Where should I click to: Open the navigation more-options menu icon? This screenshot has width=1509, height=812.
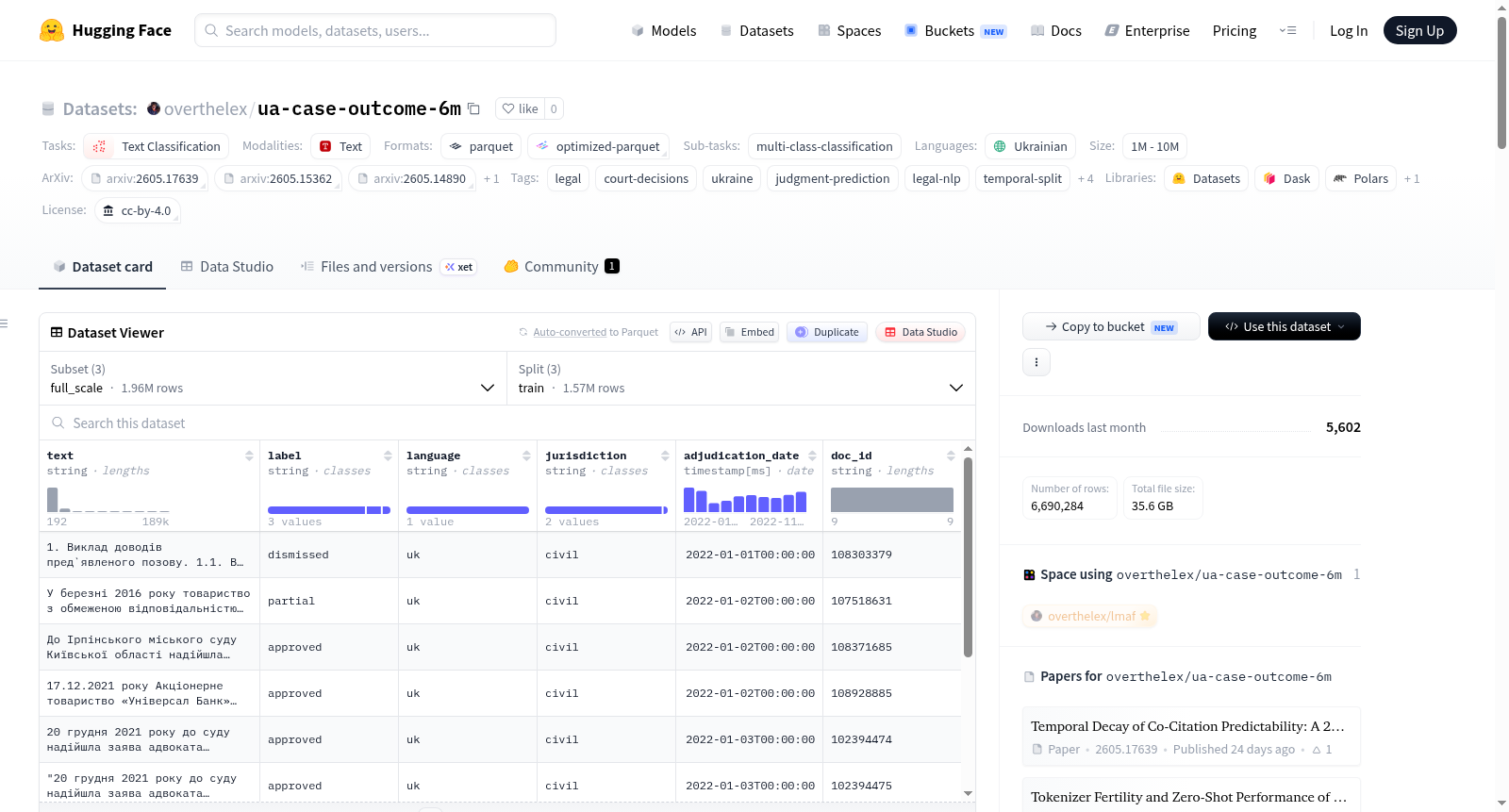coord(1287,30)
